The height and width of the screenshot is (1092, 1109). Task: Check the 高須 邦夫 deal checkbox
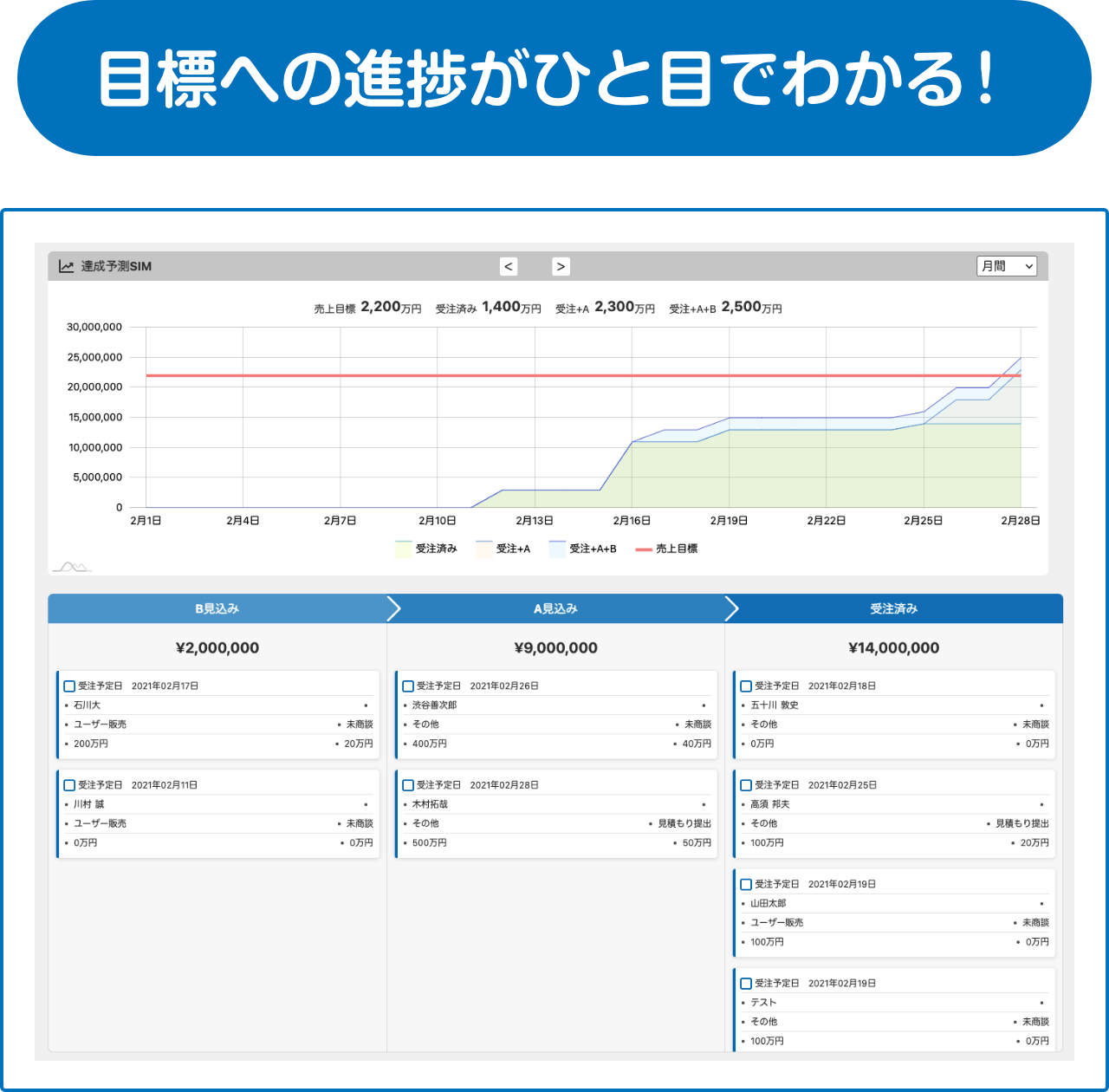(x=746, y=785)
